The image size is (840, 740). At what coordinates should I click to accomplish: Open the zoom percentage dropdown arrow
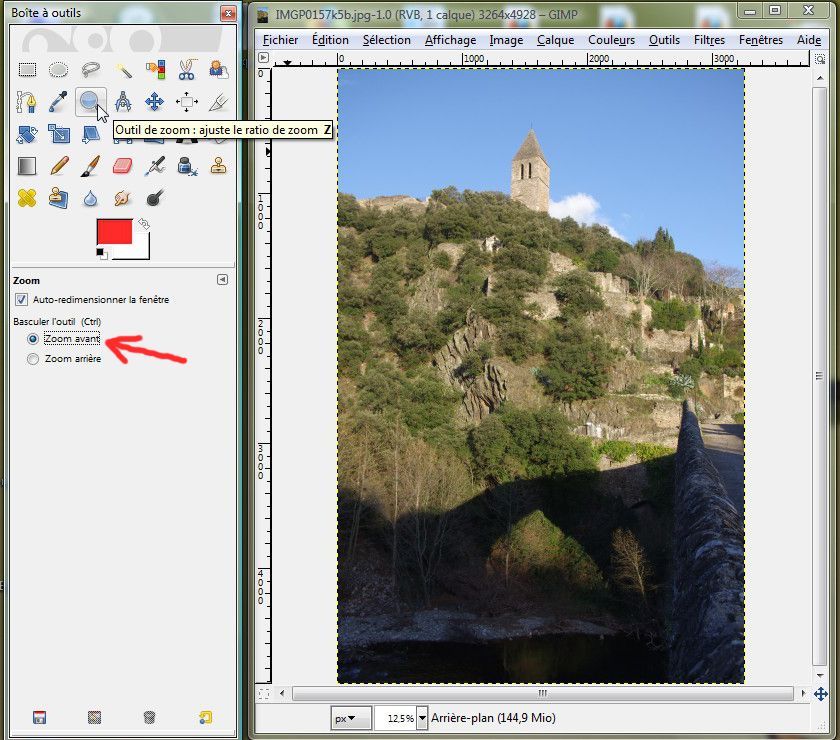[422, 718]
